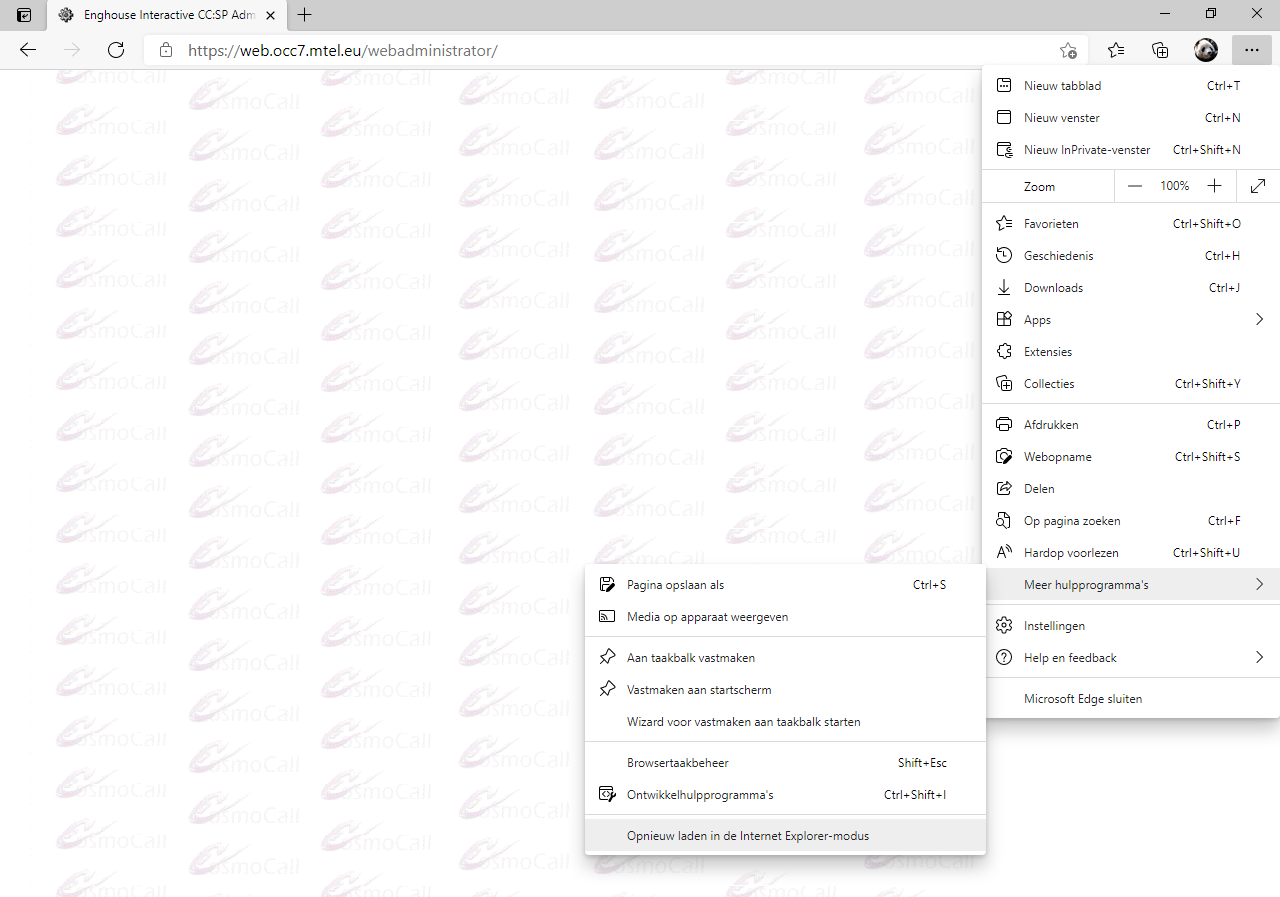Open a new tab with plus icon
This screenshot has width=1280, height=897.
pyautogui.click(x=305, y=15)
